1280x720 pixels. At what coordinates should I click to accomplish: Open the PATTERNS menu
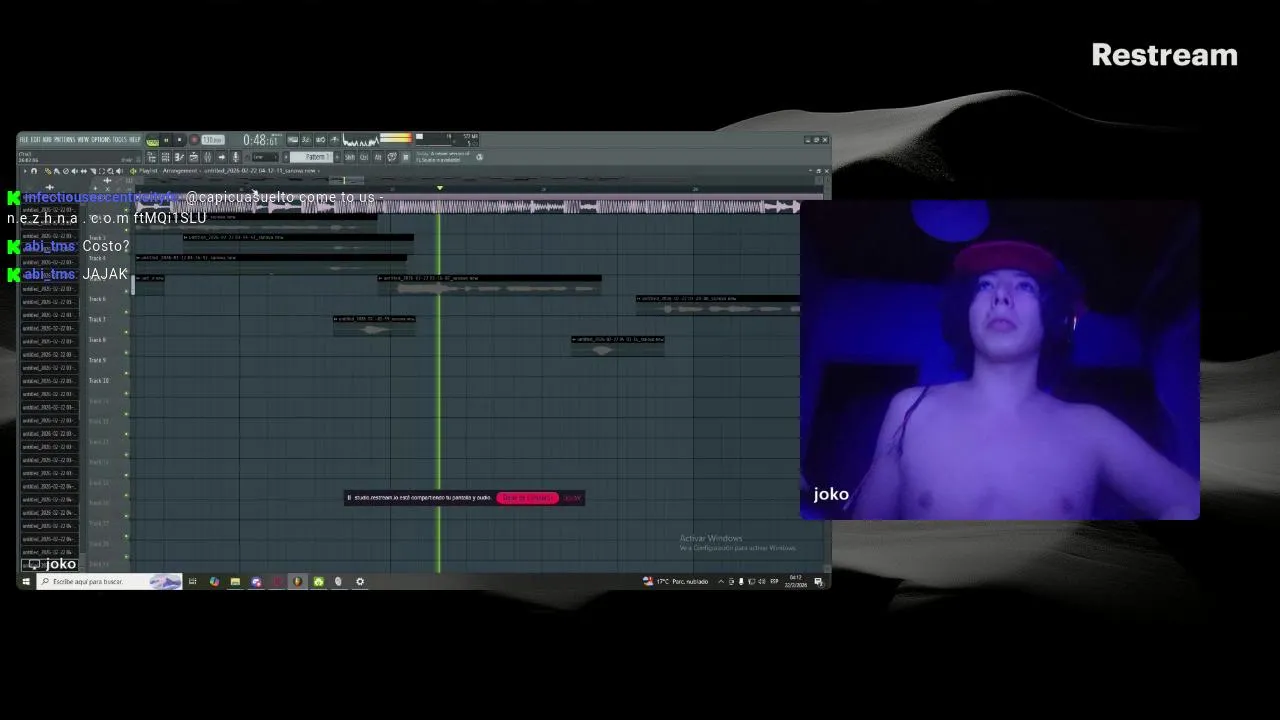pos(65,139)
